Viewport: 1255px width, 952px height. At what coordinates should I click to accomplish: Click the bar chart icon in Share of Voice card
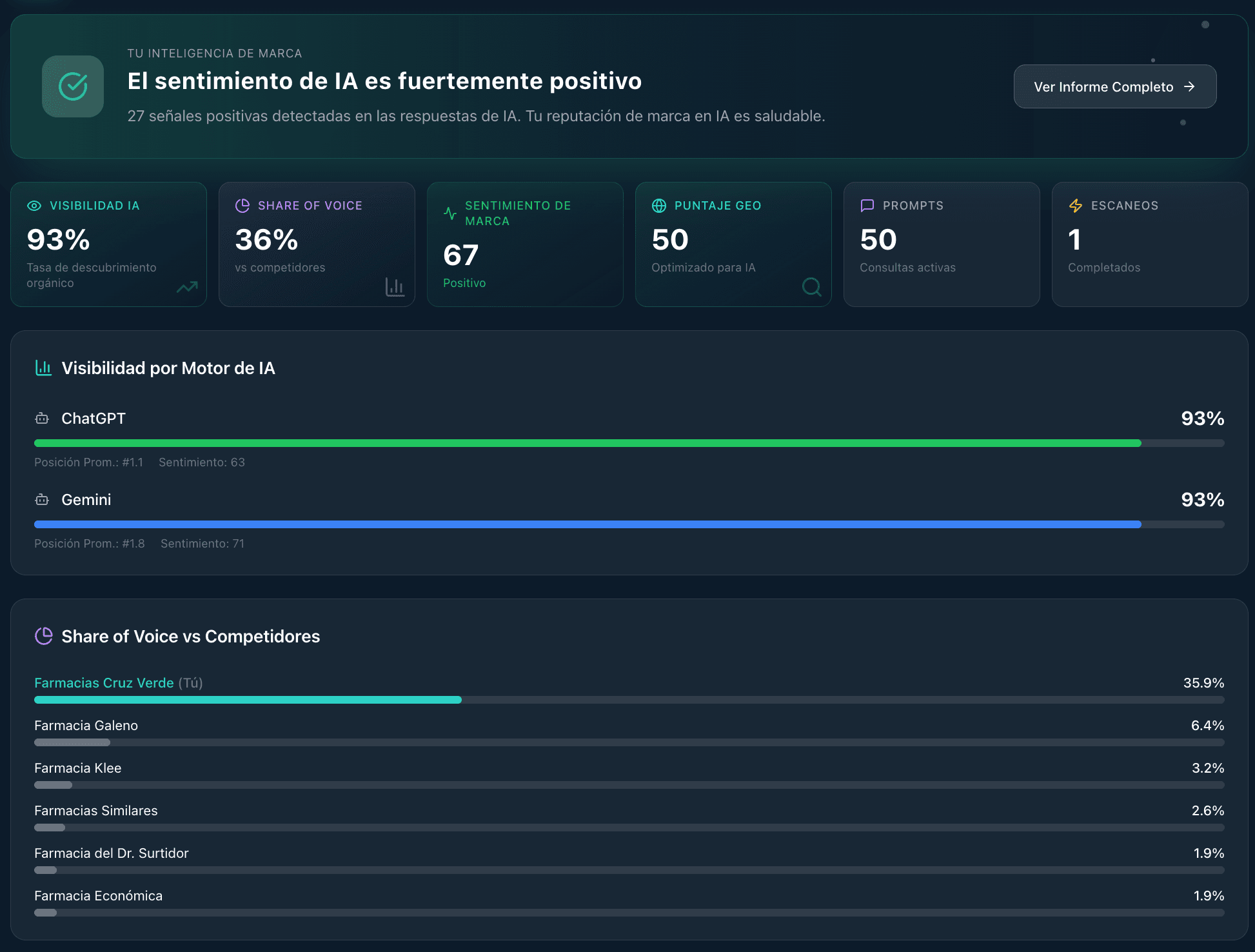[395, 287]
